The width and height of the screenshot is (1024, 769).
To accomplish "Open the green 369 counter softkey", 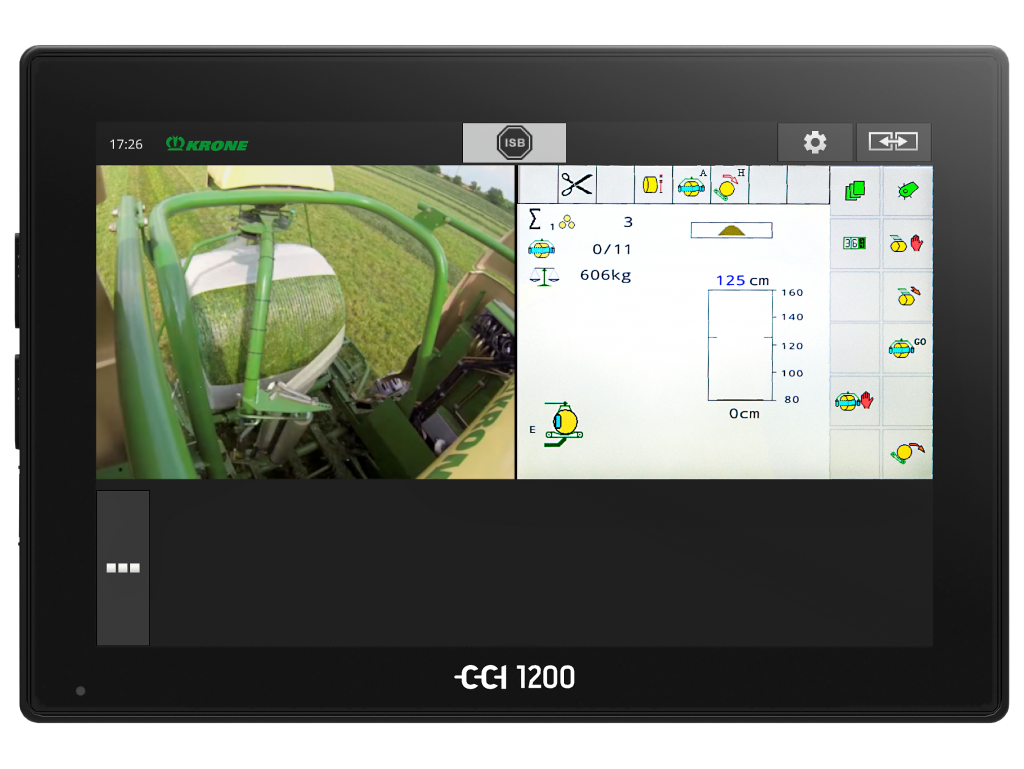I will pos(855,243).
